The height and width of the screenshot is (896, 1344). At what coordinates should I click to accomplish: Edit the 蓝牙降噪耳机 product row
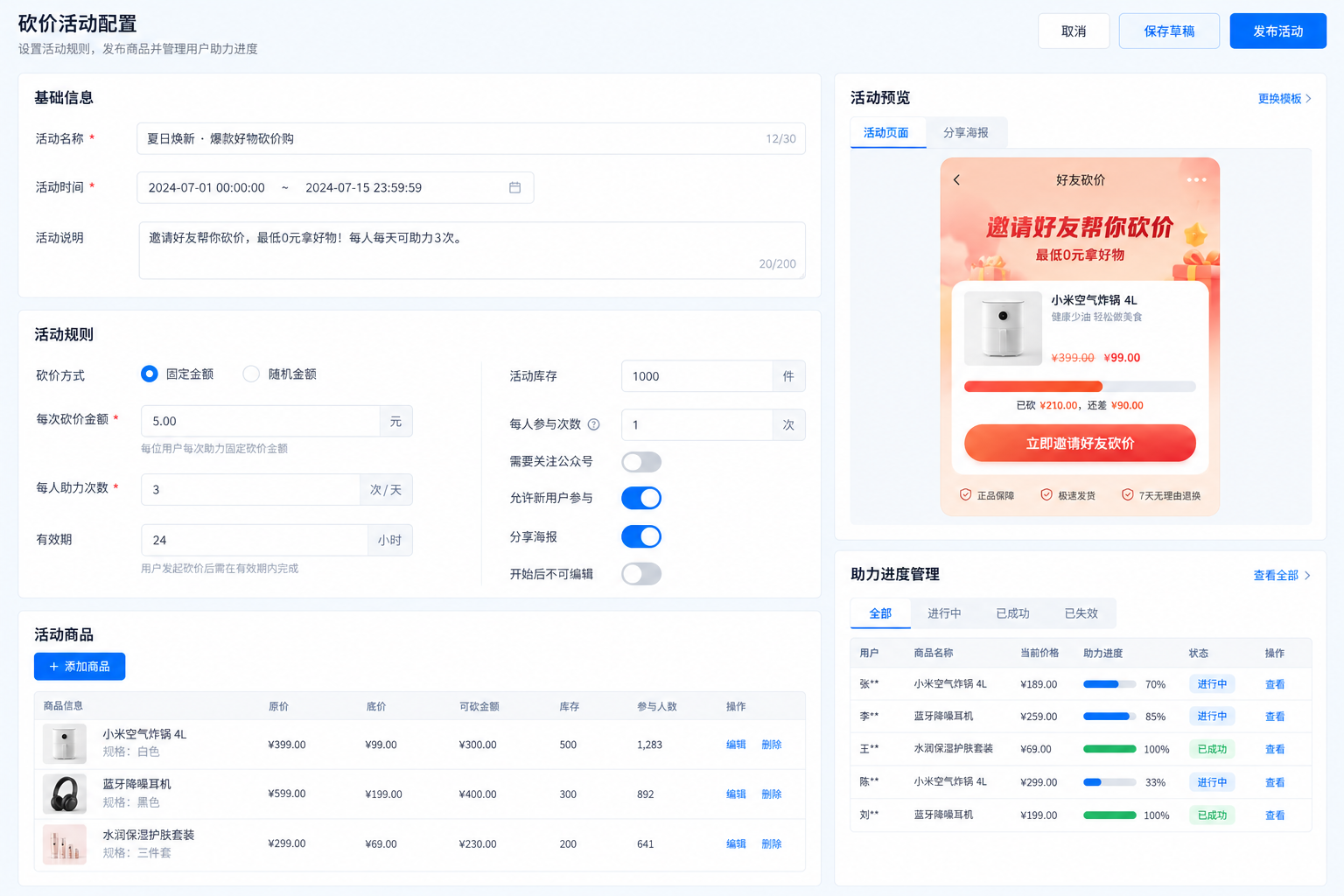coord(736,794)
